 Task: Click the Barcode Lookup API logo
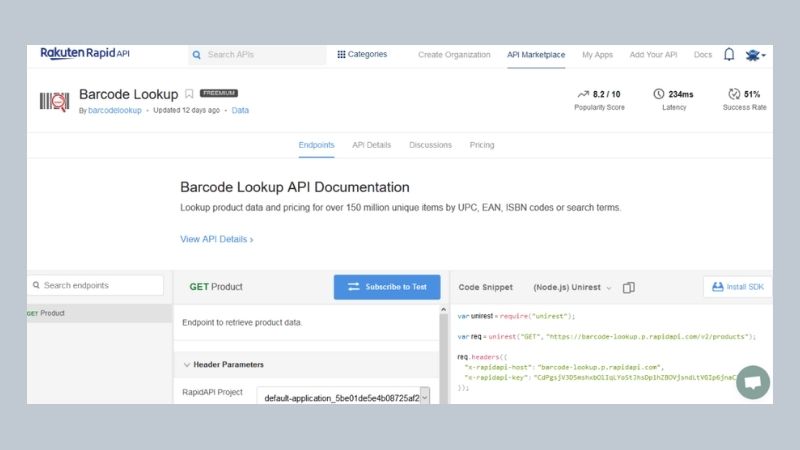(x=55, y=102)
